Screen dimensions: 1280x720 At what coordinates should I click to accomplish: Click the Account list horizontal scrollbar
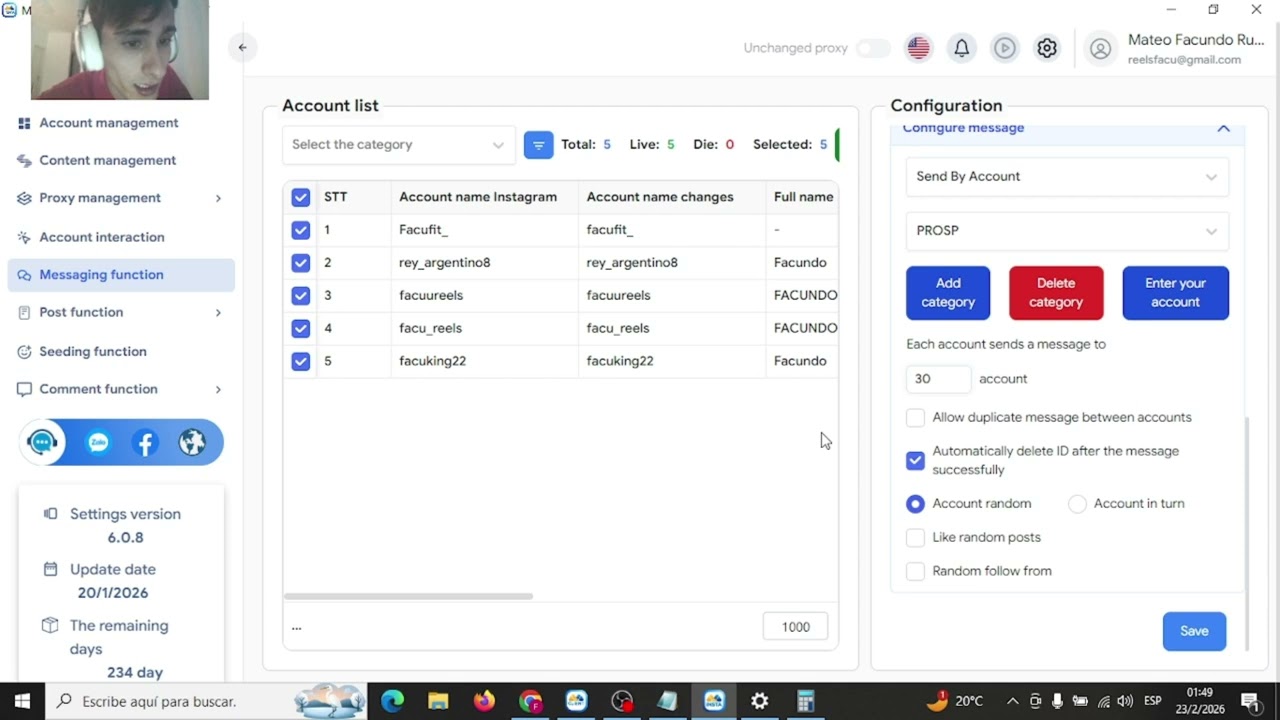[x=408, y=596]
